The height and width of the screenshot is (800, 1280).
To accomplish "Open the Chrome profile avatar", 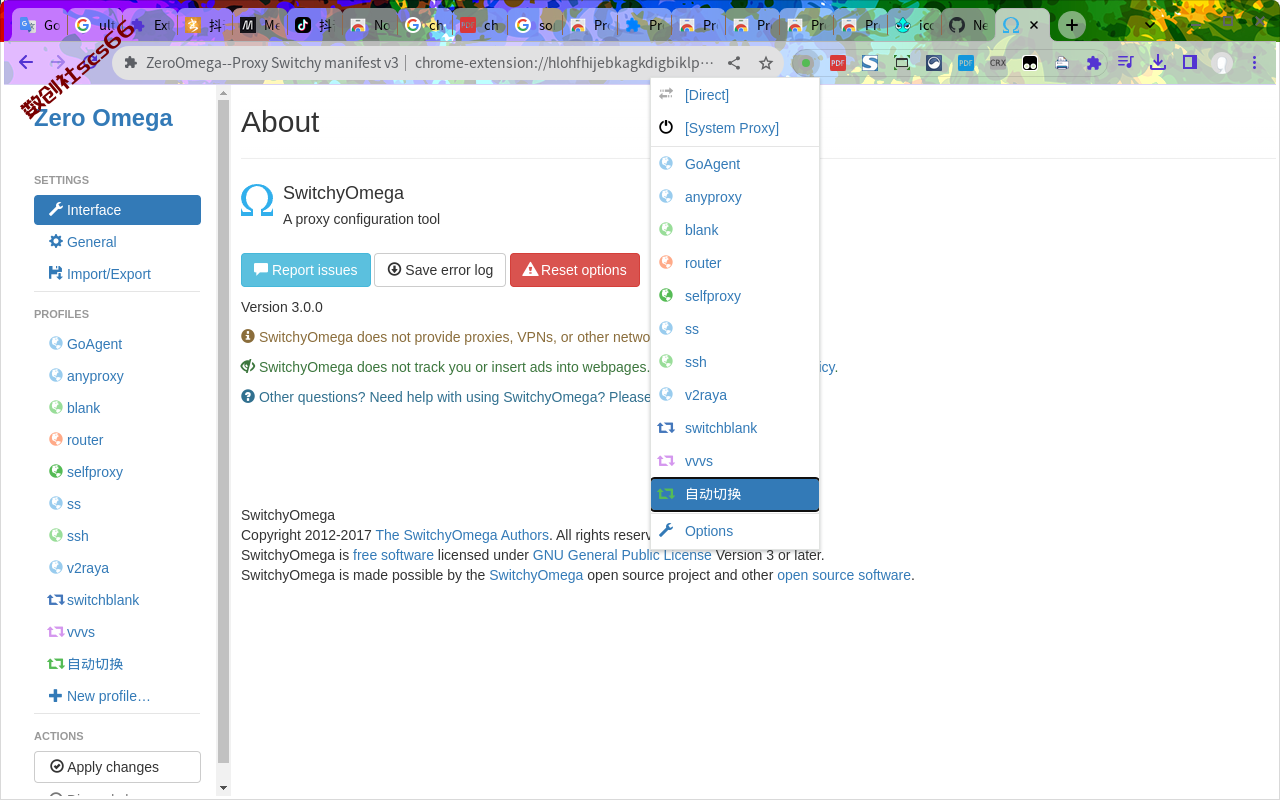I will click(1222, 63).
